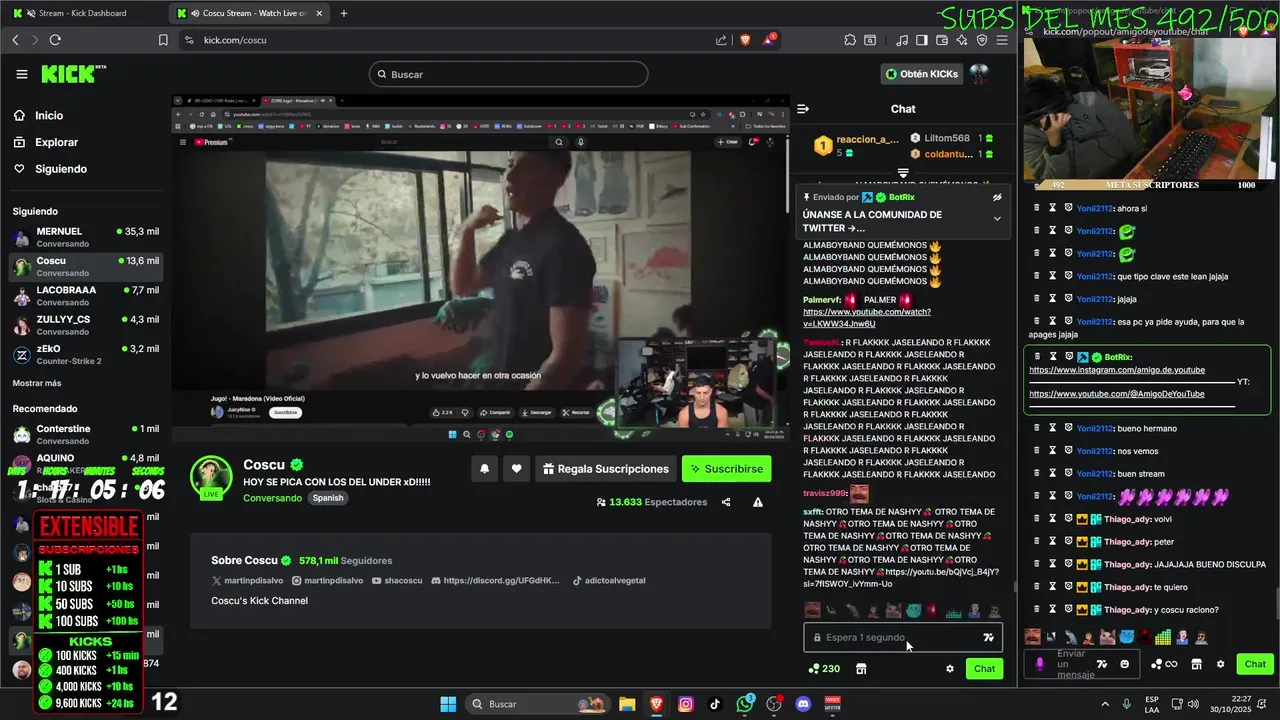Open the 230 channel points balance
The image size is (1280, 720).
tap(824, 669)
